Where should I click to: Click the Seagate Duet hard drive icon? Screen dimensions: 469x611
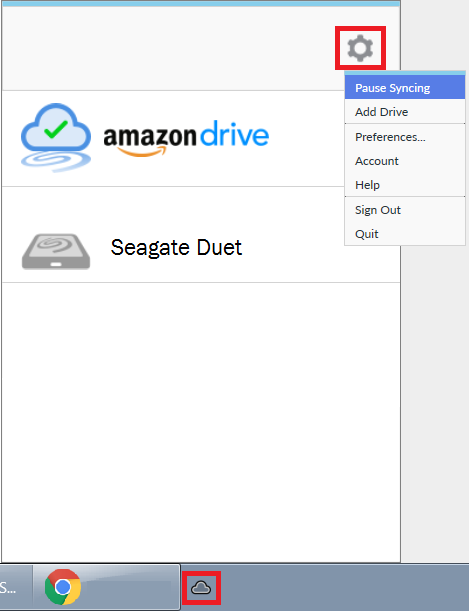tap(56, 251)
